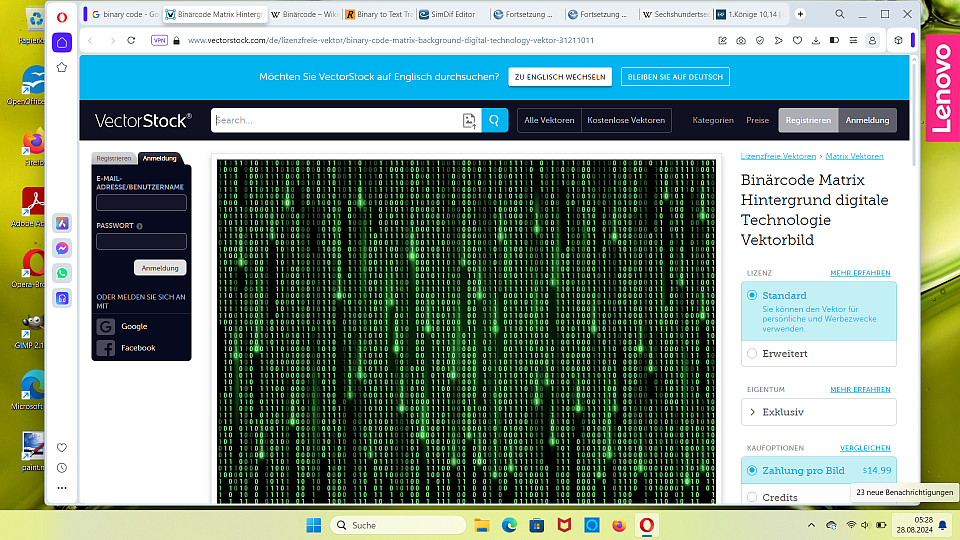
Task: Expand the Exklusiv ownership option
Action: point(819,412)
